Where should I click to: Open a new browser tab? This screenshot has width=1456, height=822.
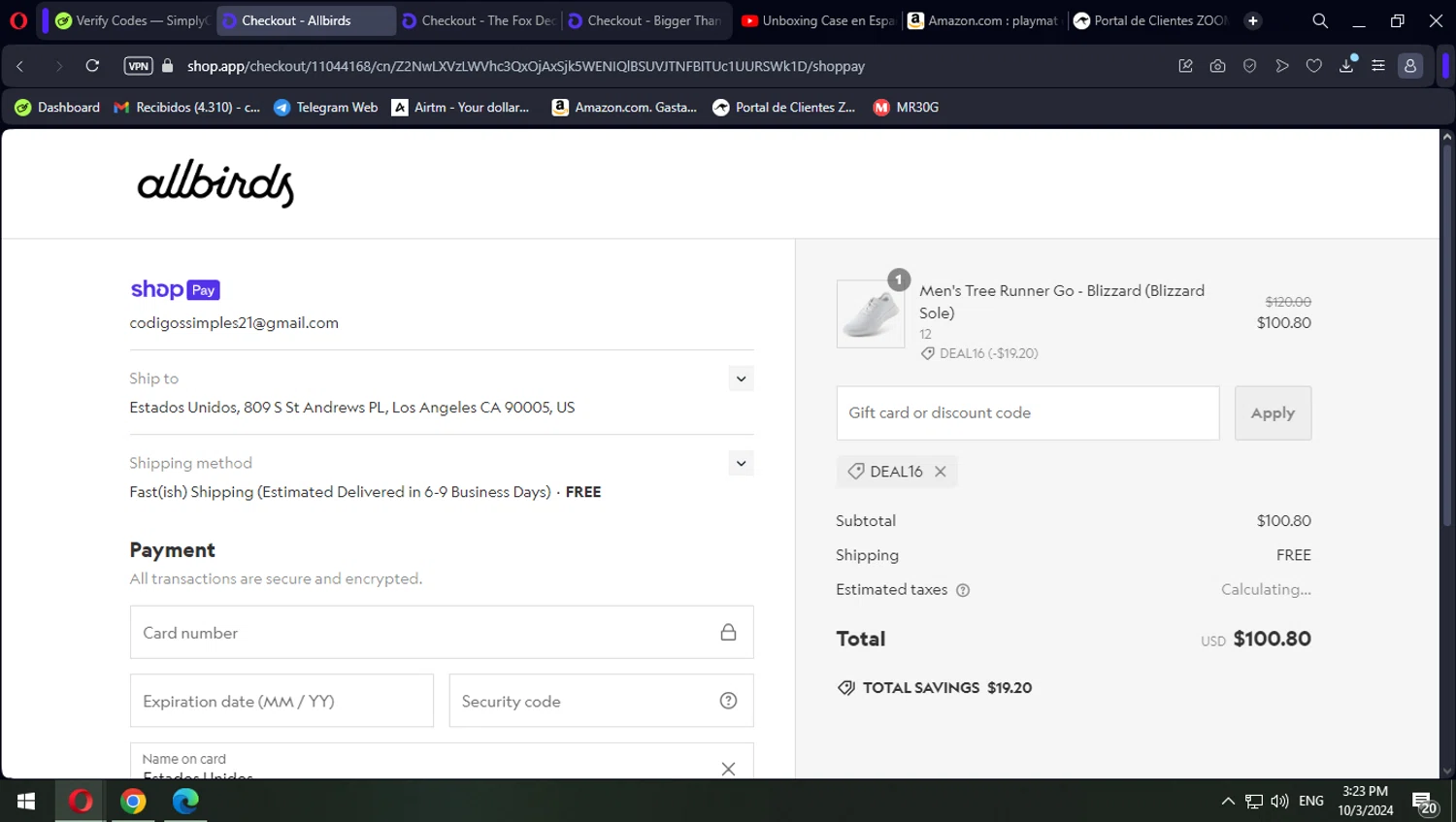coord(1253,20)
